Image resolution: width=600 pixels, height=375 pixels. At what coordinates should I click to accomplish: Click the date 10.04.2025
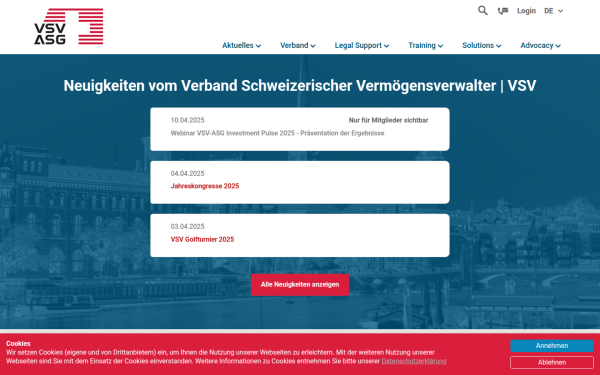(x=188, y=120)
